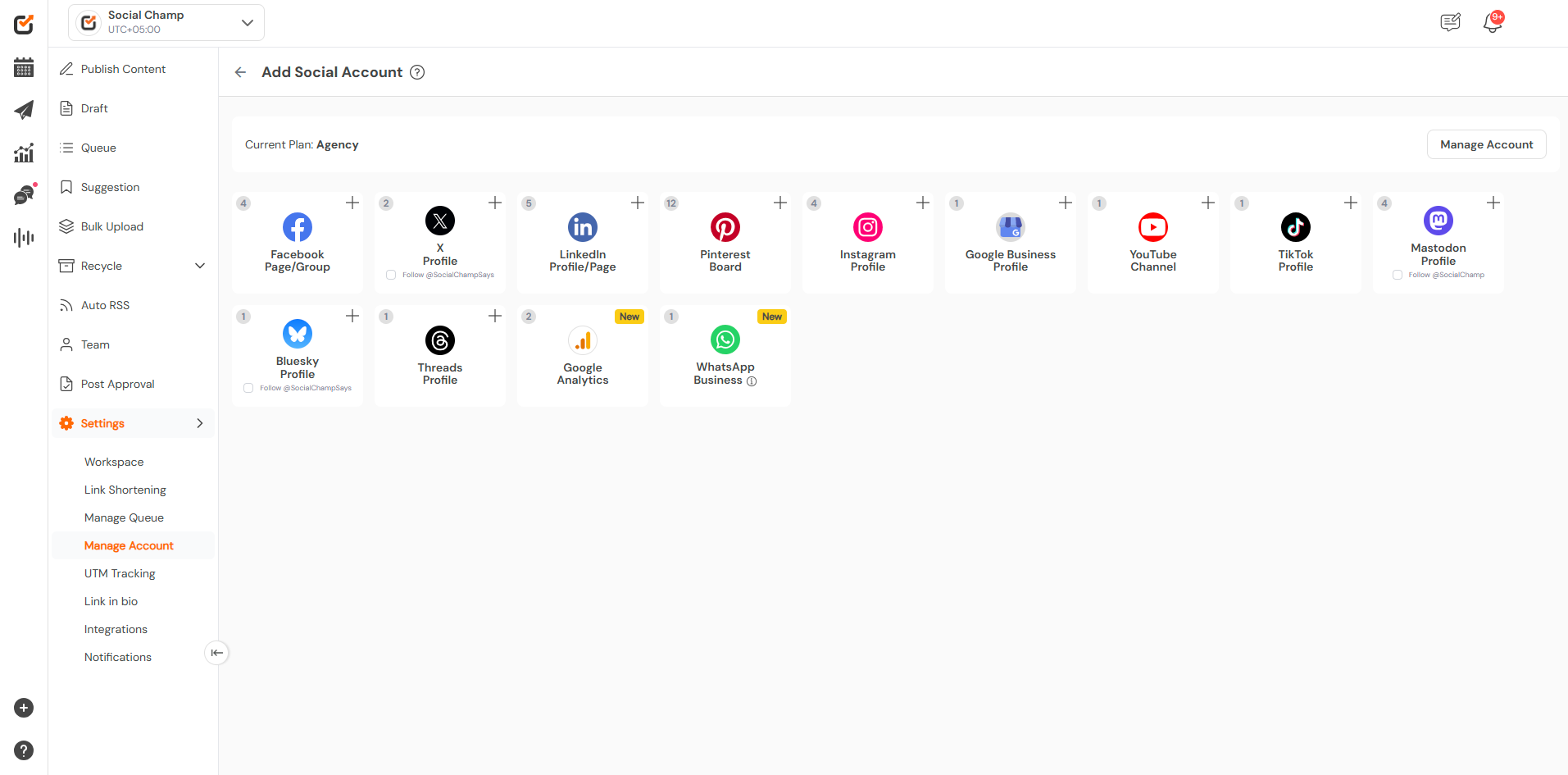Click the WhatsApp logo icon

[725, 340]
